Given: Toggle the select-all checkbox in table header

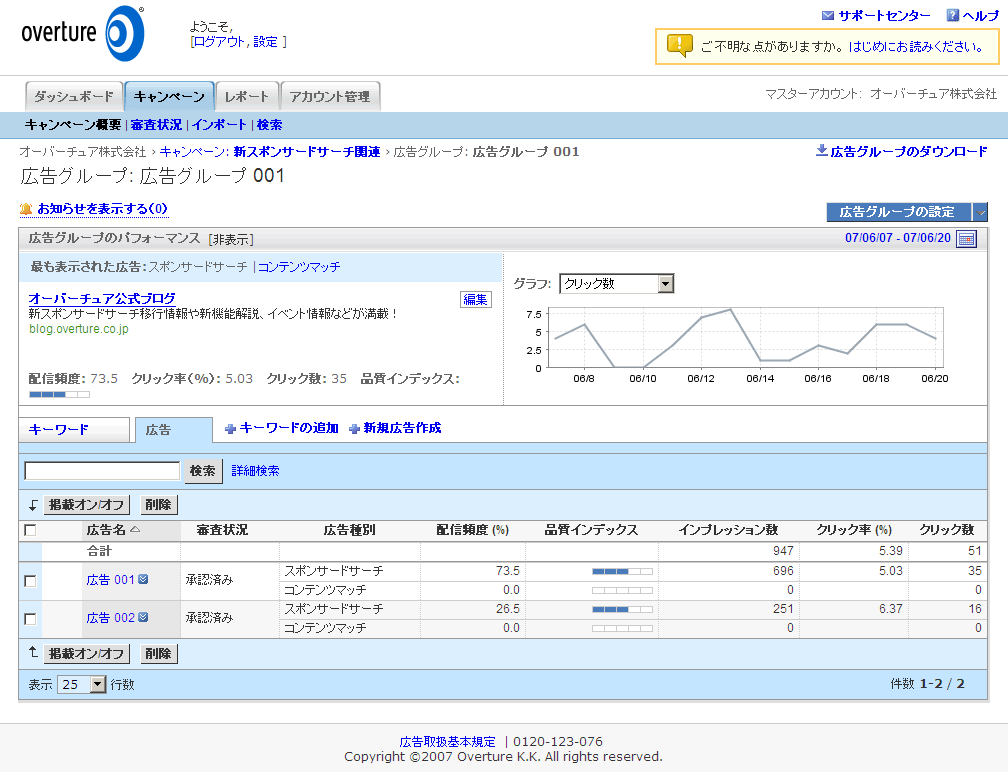Looking at the screenshot, I should pos(30,530).
